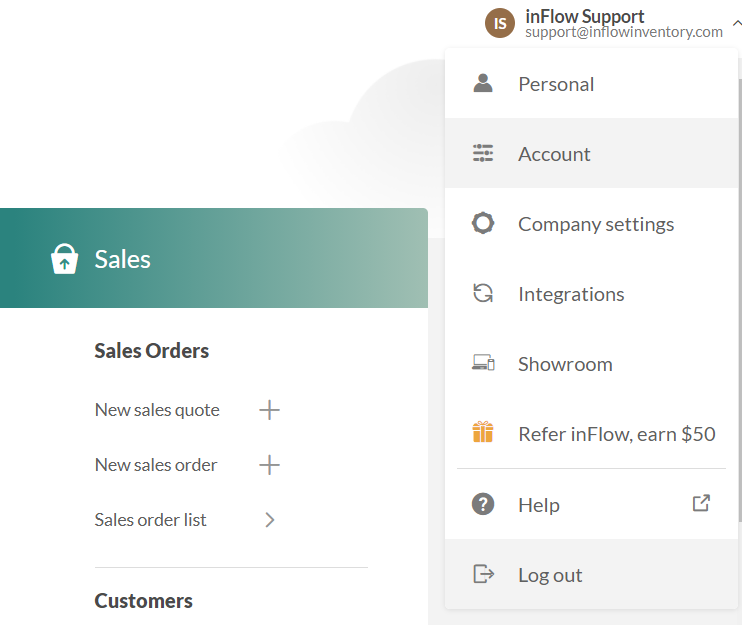Image resolution: width=742 pixels, height=625 pixels.
Task: Open the Account menu item
Action: pos(591,153)
